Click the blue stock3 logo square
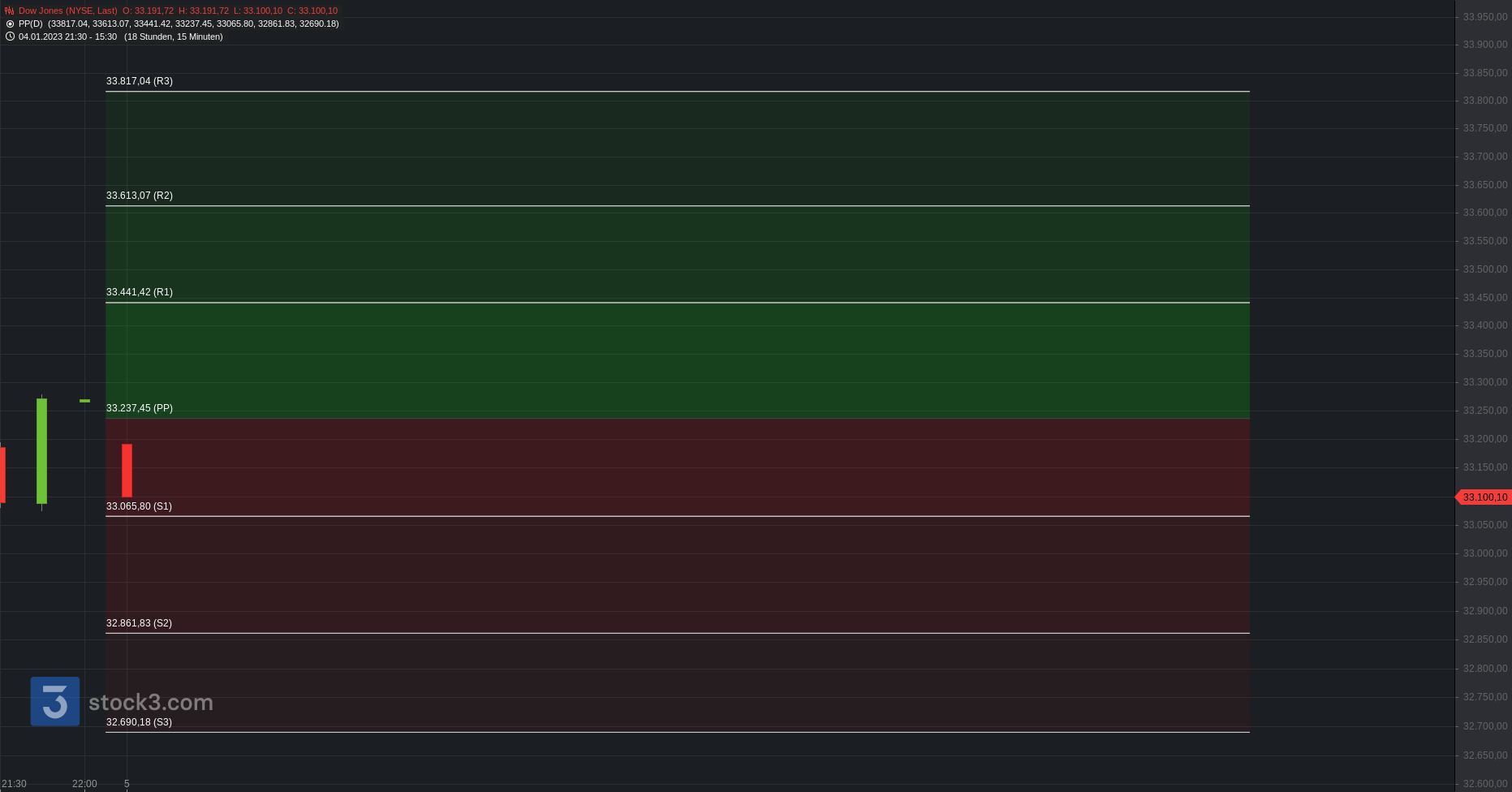 (55, 701)
